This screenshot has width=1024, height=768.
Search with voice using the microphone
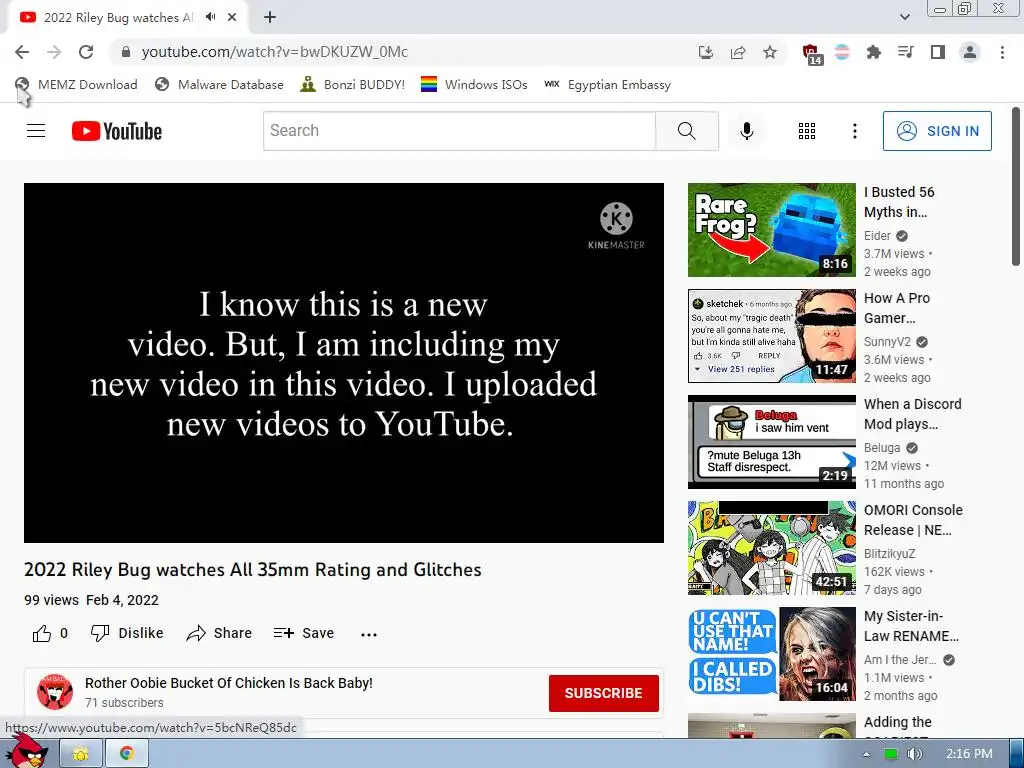747,131
